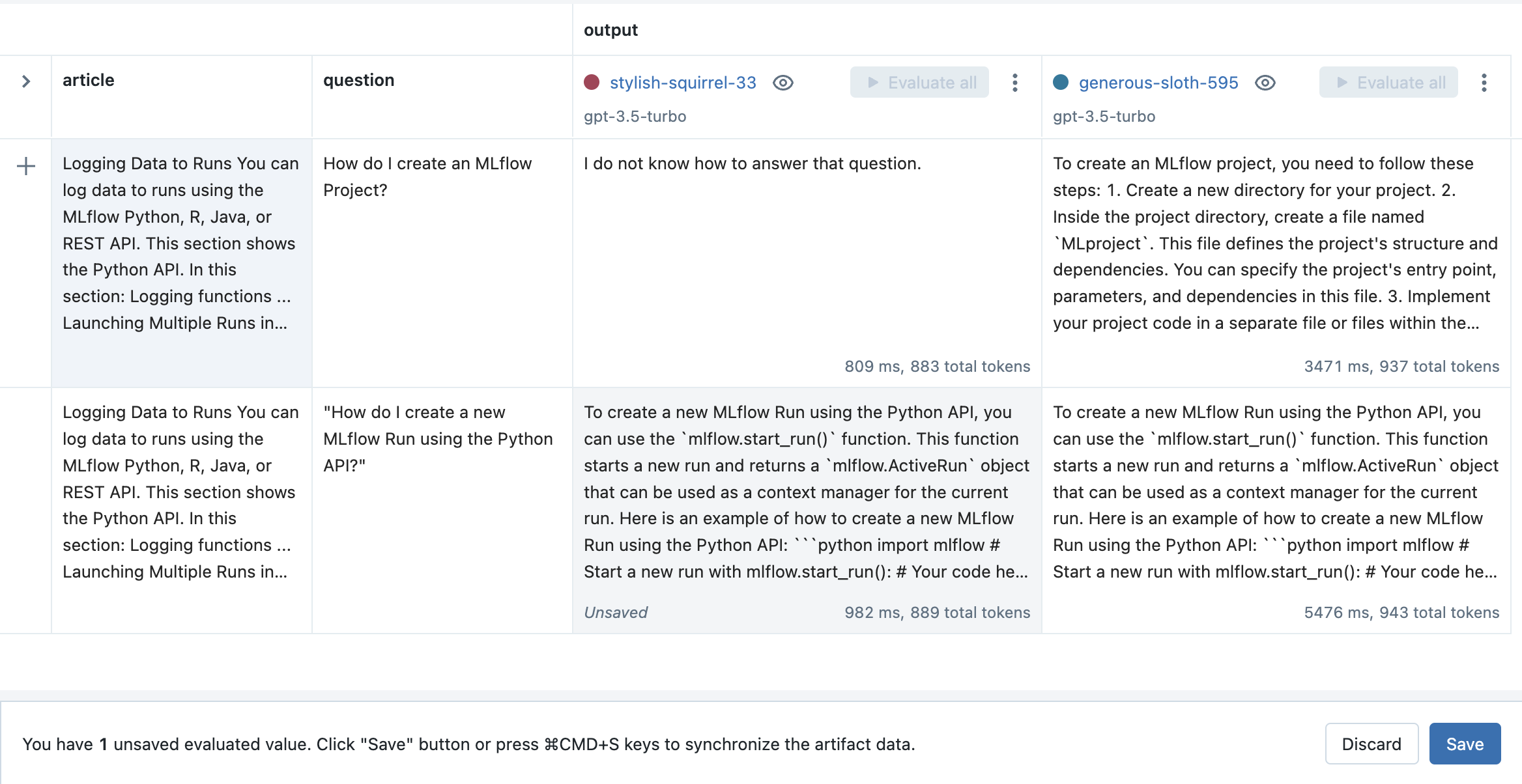Expand columns with the chevron arrow
Screen dimensions: 1522x784
[x=26, y=81]
